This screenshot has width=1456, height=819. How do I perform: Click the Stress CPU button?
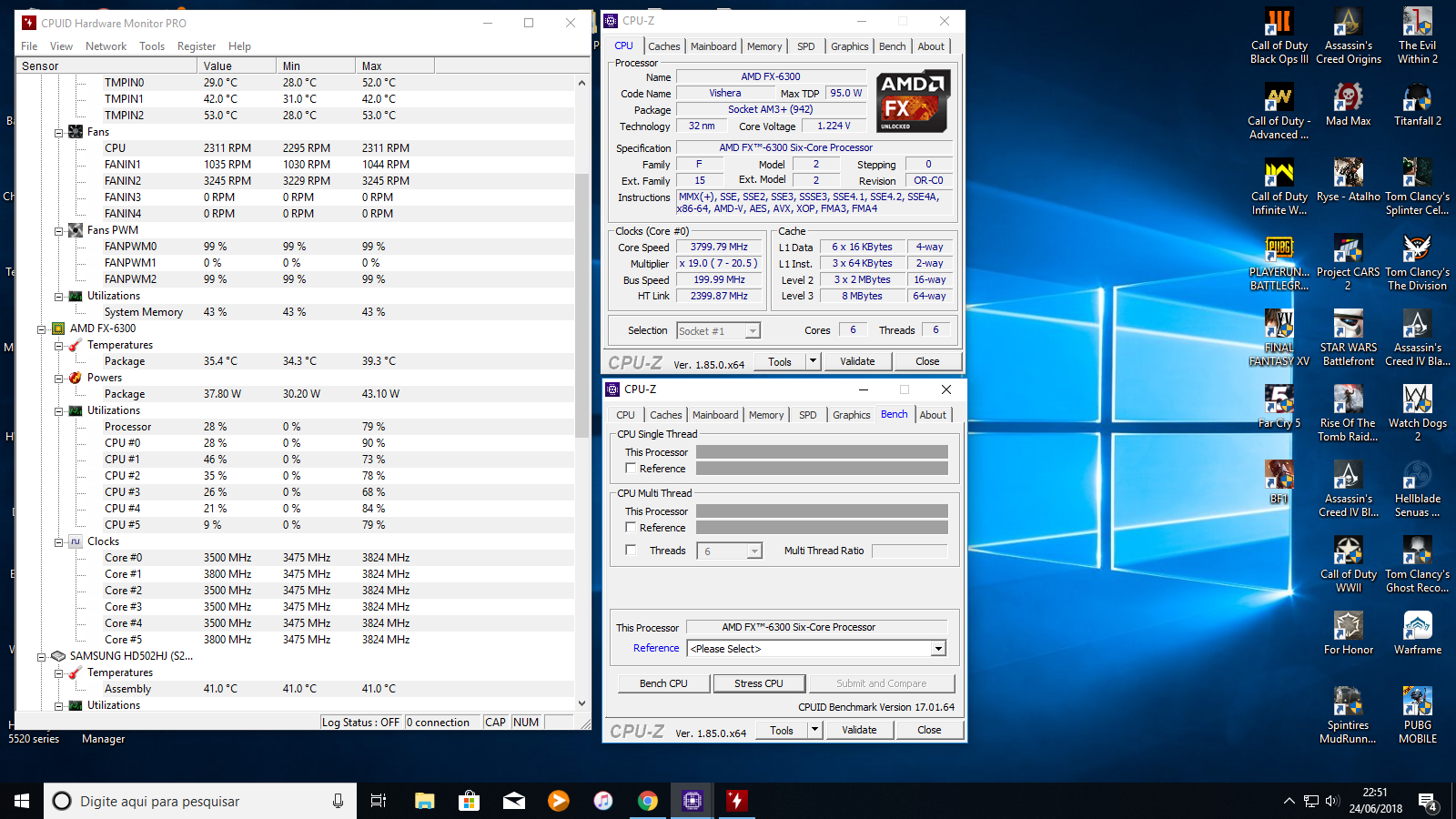(759, 683)
